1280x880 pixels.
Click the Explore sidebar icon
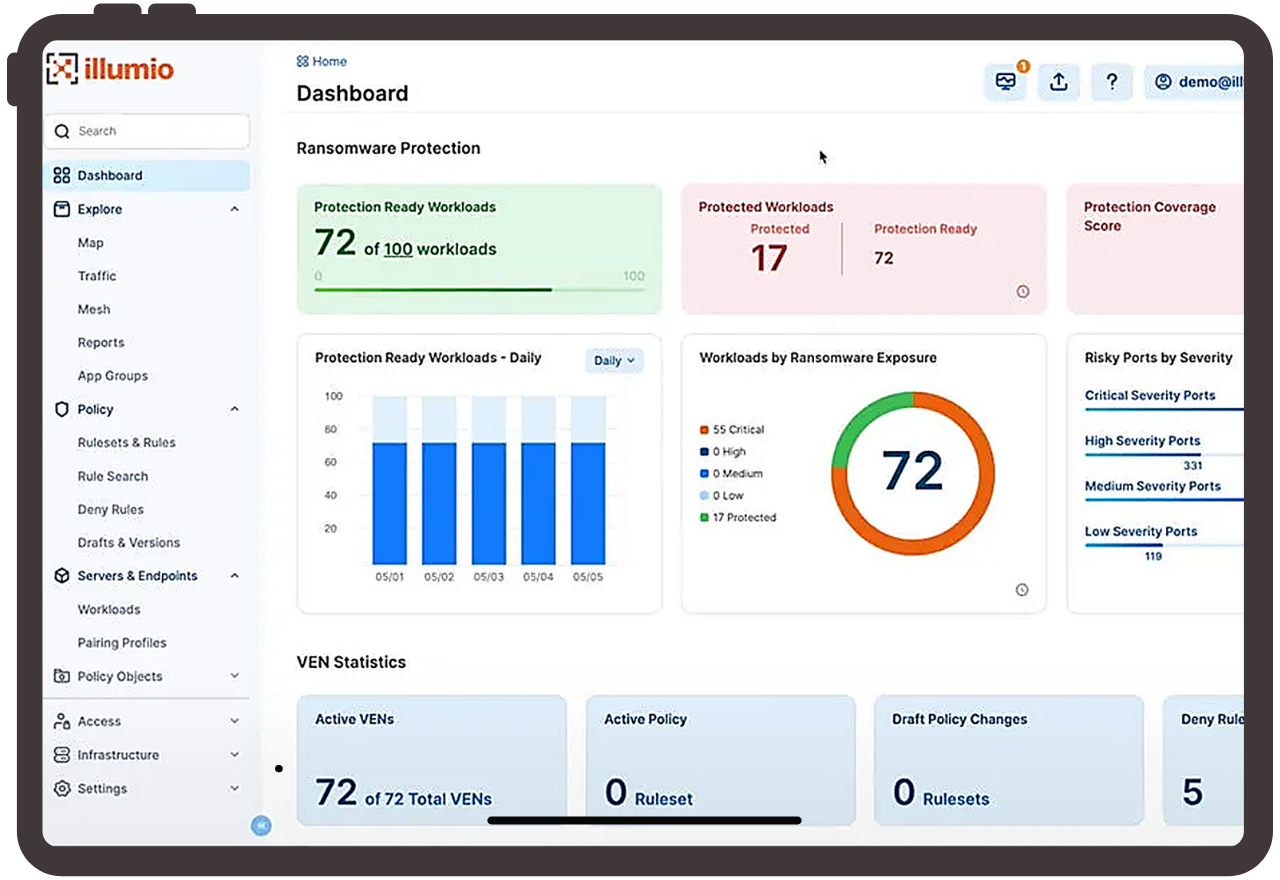tap(62, 209)
